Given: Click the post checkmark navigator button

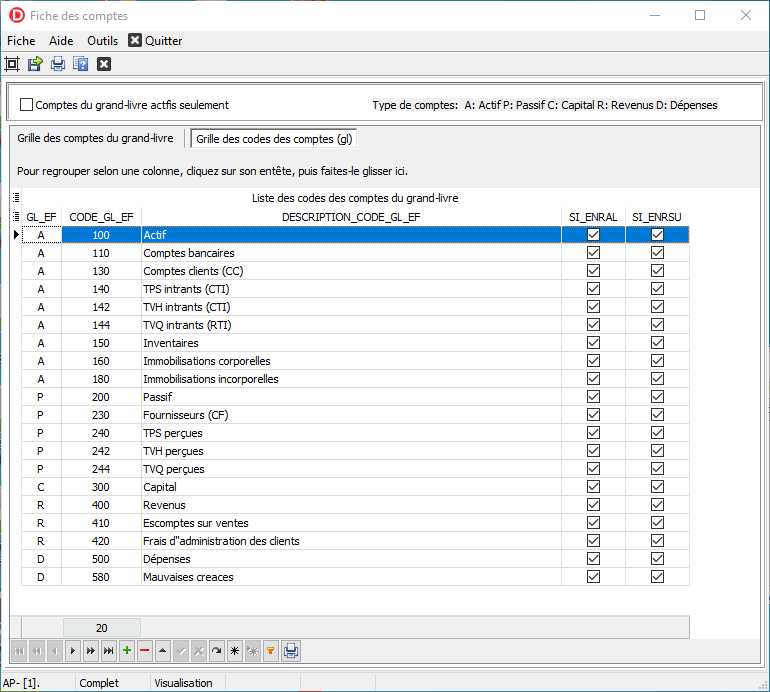Looking at the screenshot, I should [181, 651].
